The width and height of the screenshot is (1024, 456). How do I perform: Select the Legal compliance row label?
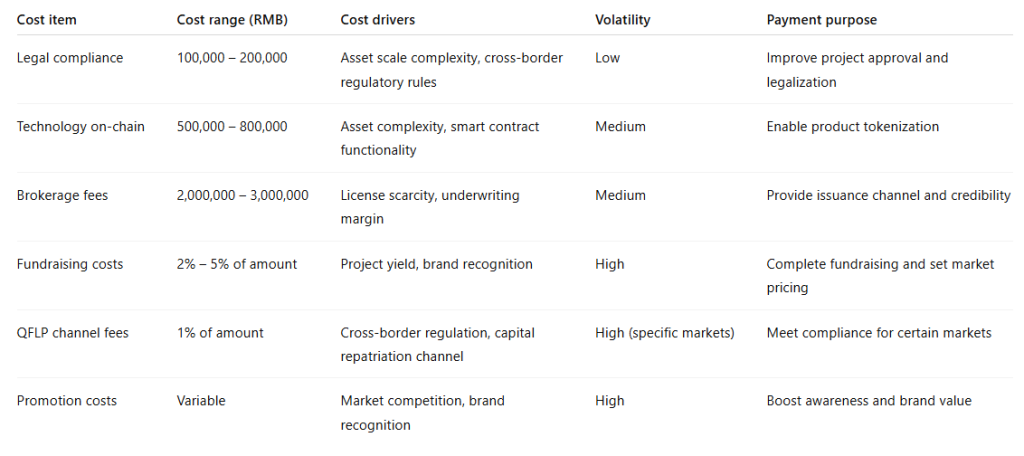pyautogui.click(x=70, y=58)
